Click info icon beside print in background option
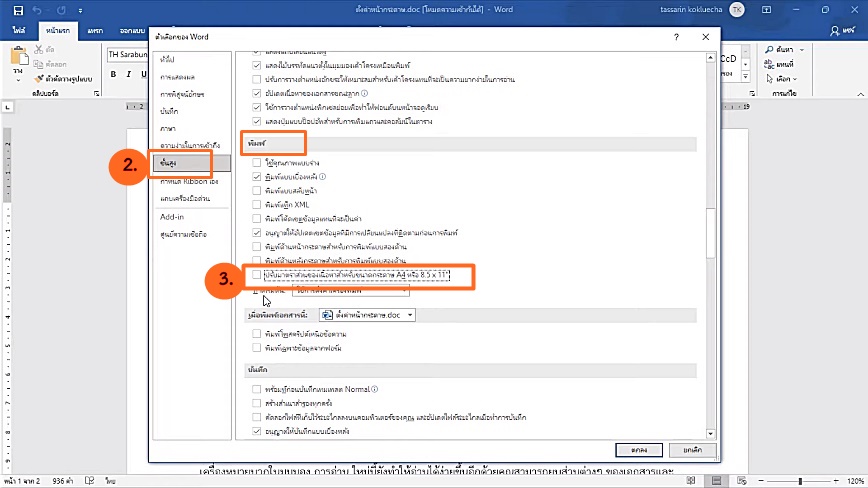868x488 pixels. pyautogui.click(x=322, y=176)
